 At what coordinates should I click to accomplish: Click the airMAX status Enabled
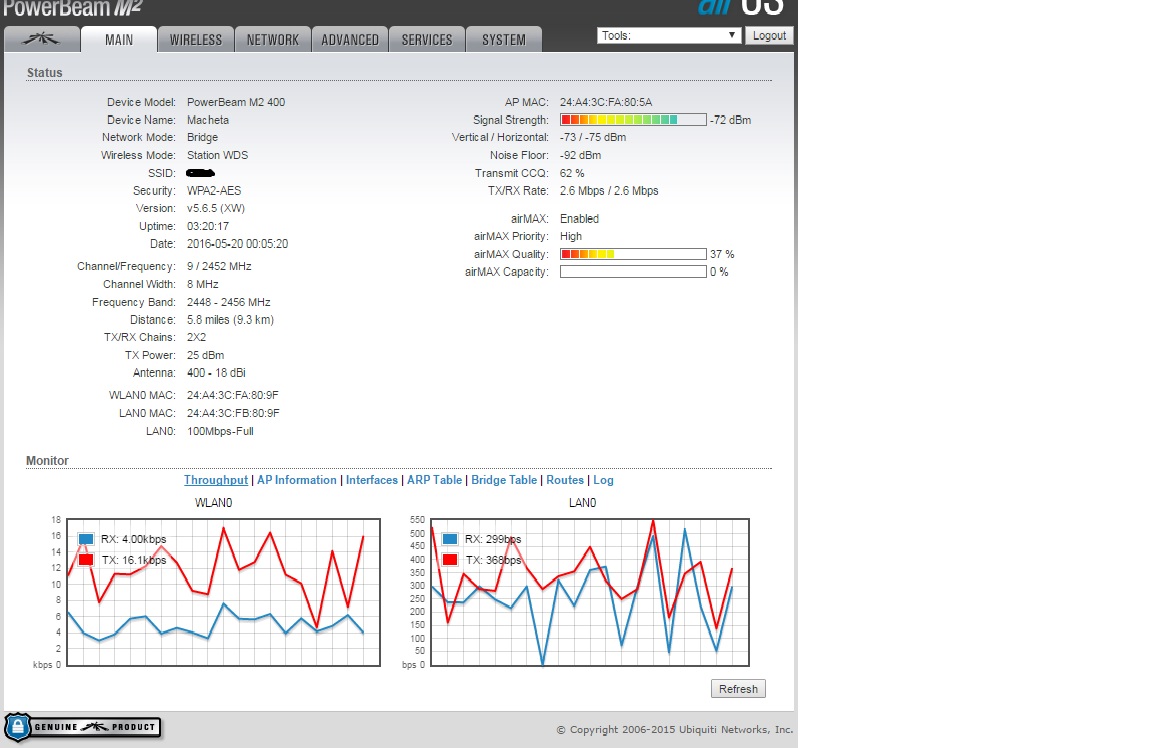(580, 219)
